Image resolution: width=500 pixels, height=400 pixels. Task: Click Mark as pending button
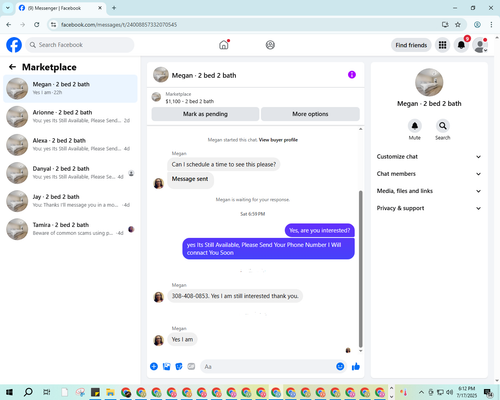point(205,114)
